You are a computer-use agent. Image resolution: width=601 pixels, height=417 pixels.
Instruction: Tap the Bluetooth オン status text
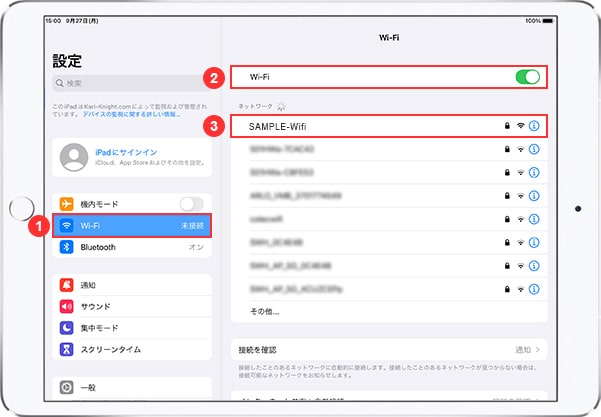196,247
